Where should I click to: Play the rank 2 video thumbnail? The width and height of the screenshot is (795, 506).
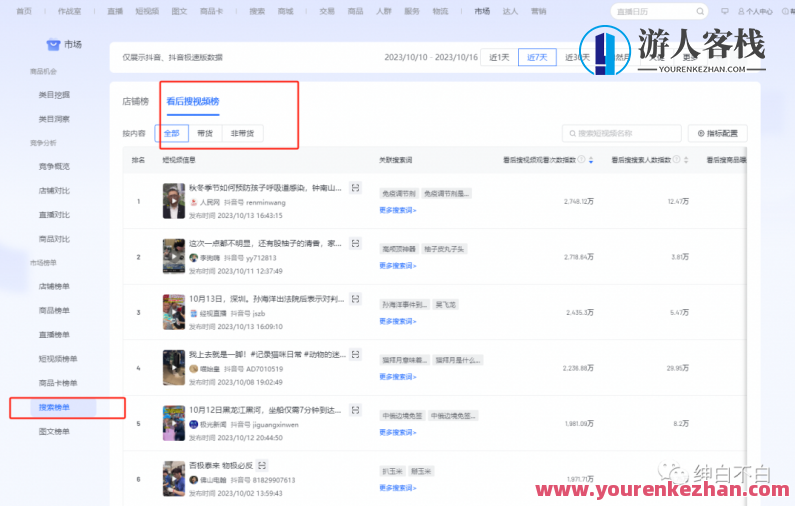[x=173, y=257]
